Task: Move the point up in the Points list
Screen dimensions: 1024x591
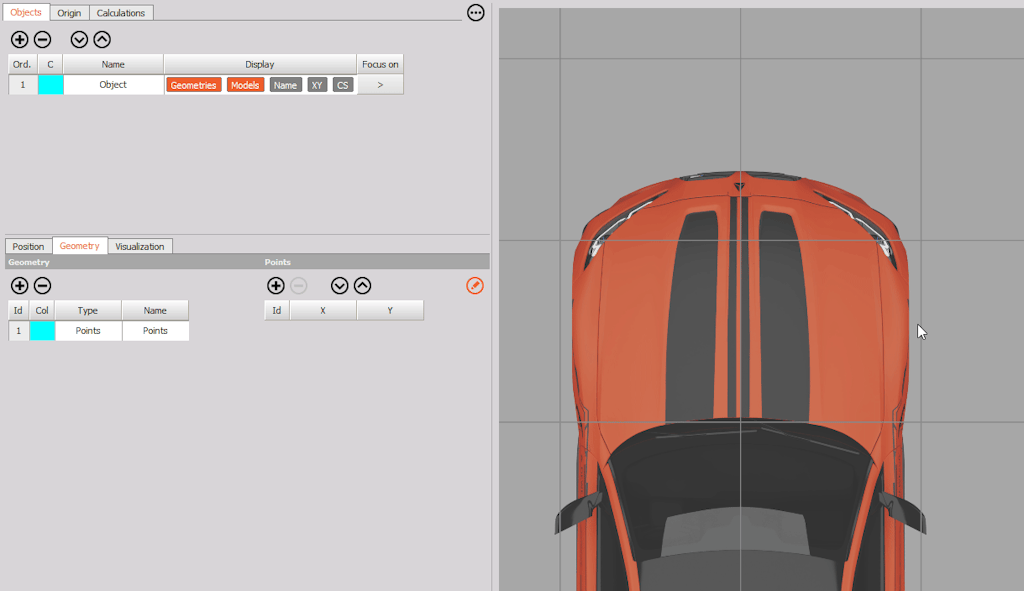Action: [362, 285]
